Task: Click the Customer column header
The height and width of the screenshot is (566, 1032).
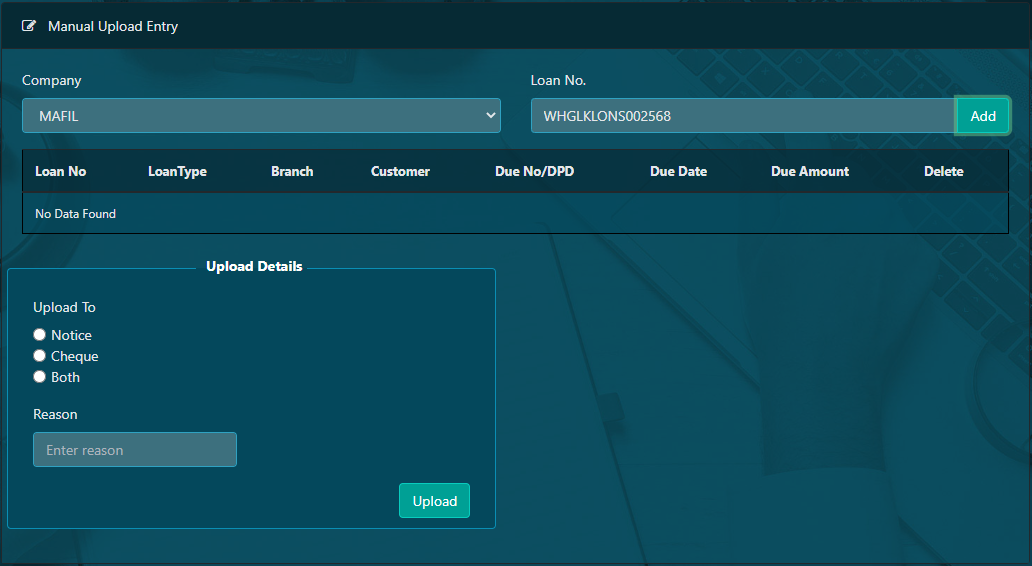Action: (400, 171)
